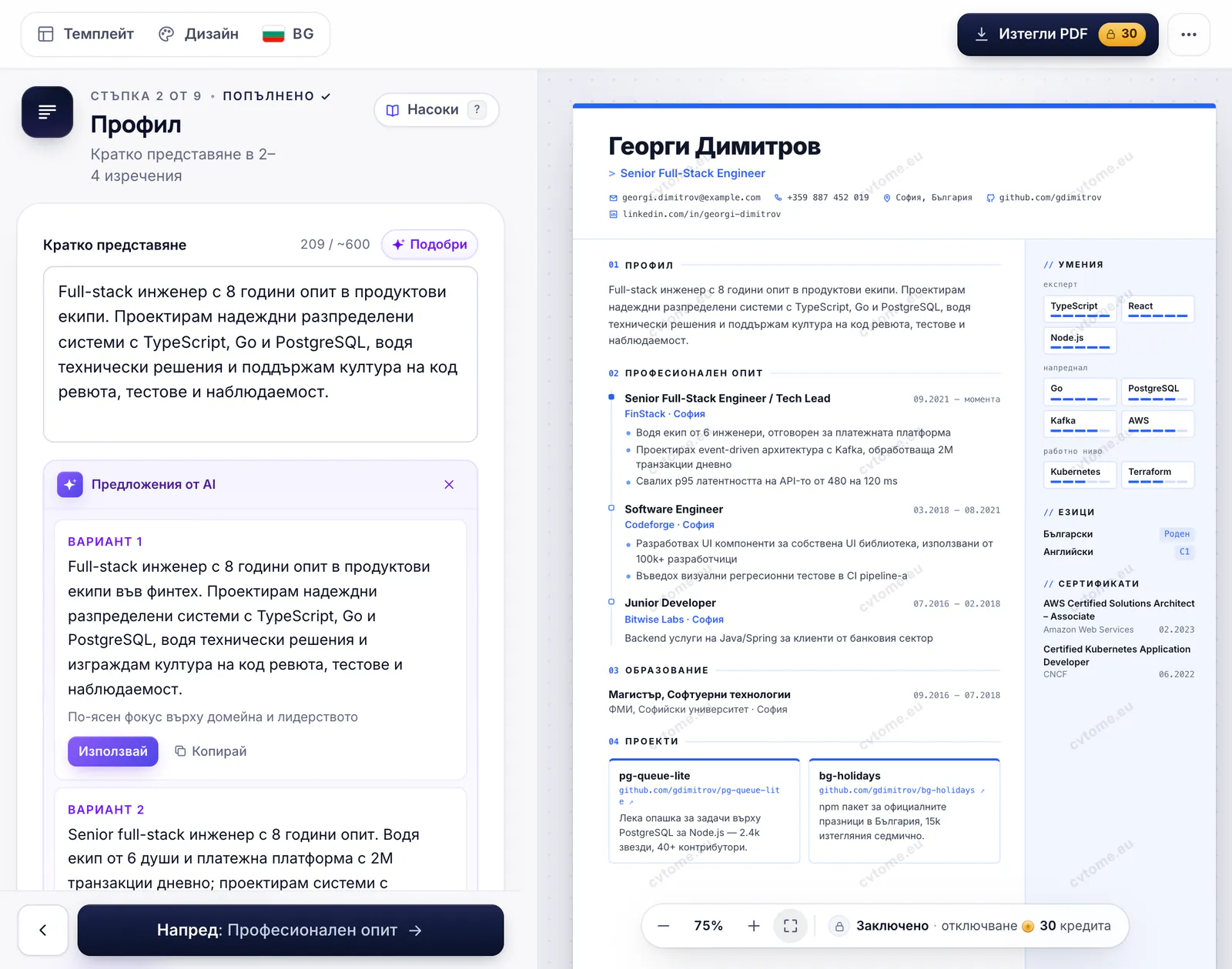Open the Темплейт template menu
Screen dimensions: 1232x969
(x=86, y=34)
